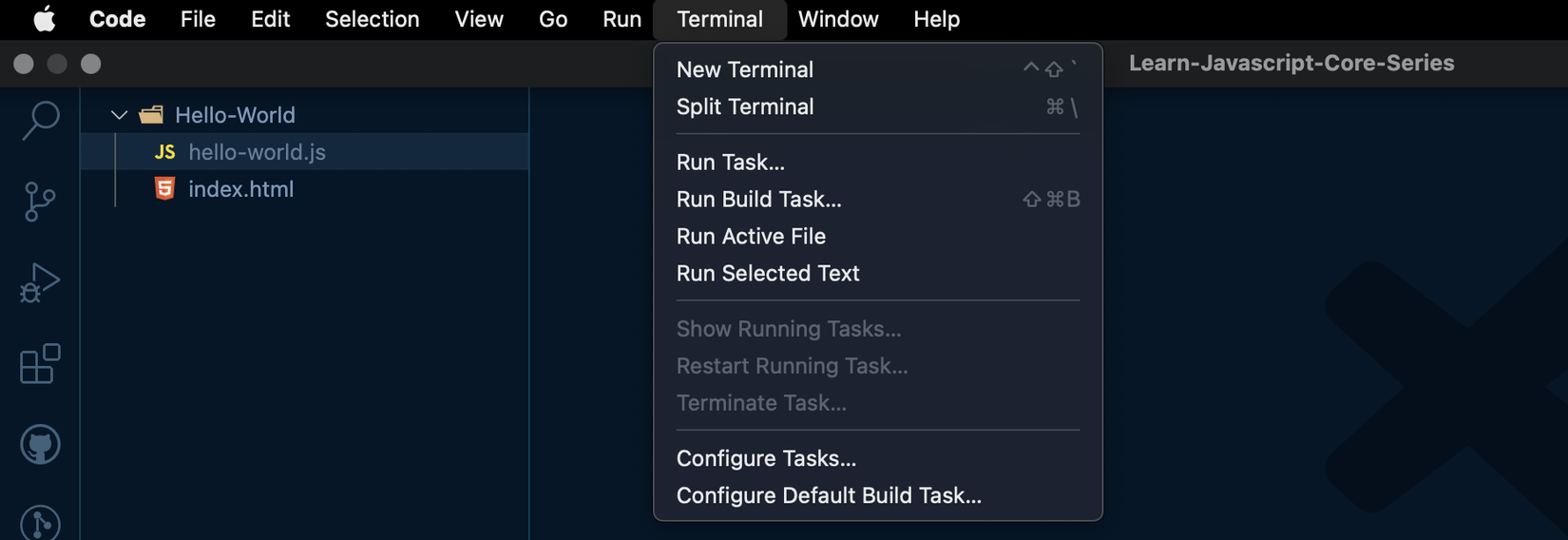Open the GitHub panel icon
The image size is (1568, 540).
[x=40, y=444]
